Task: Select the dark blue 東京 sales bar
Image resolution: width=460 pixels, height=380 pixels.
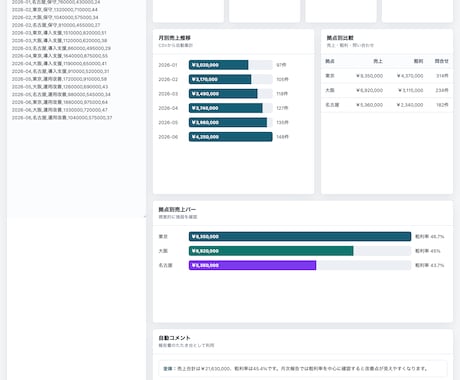Action: point(300,237)
